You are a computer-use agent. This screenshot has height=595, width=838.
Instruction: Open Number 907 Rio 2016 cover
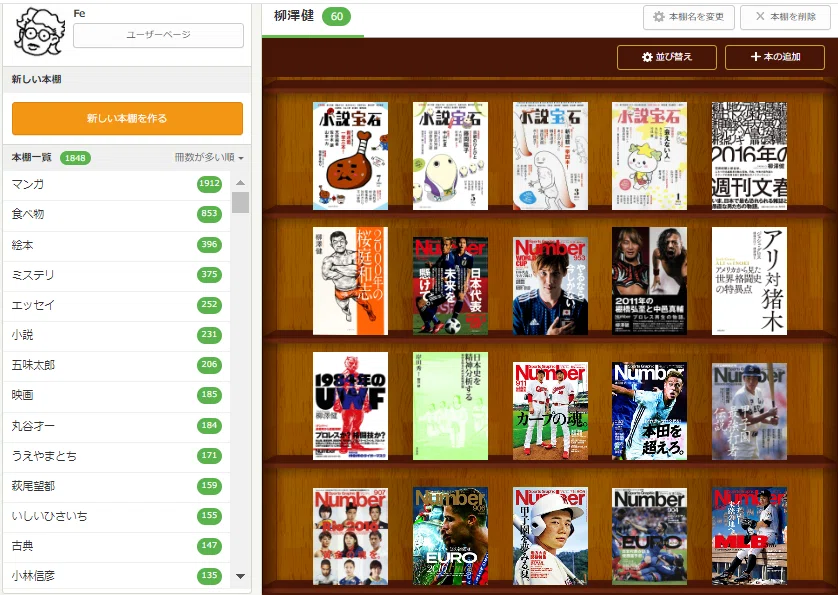point(351,536)
